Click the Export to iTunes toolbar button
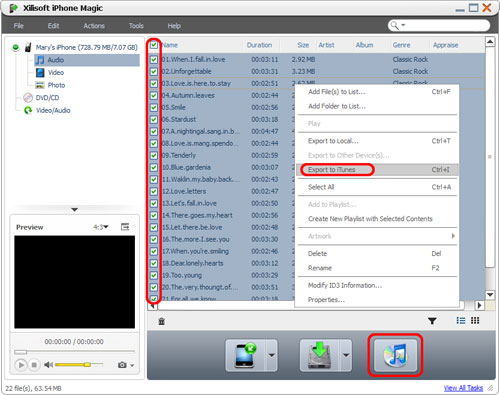Image resolution: width=500 pixels, height=395 pixels. pos(395,355)
